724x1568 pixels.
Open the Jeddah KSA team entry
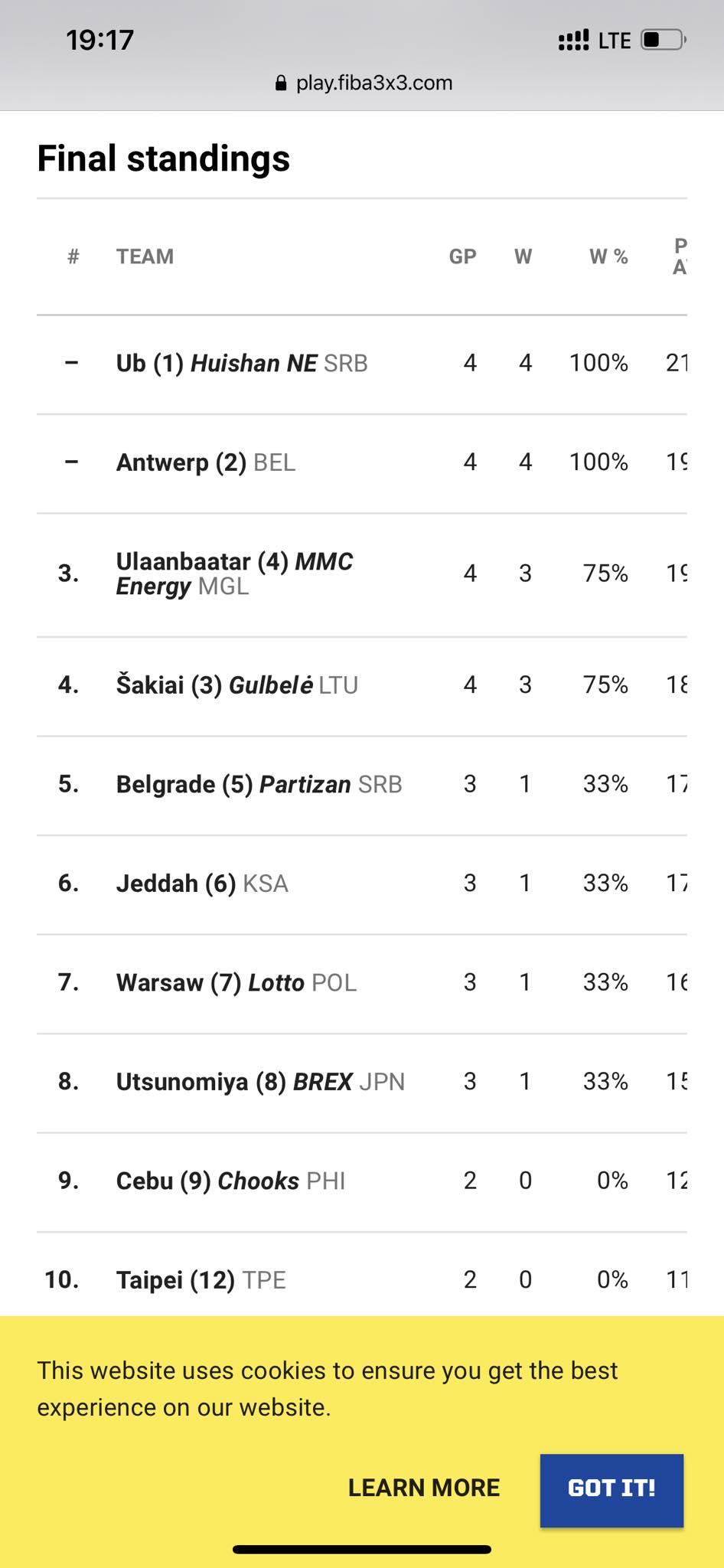(x=202, y=884)
